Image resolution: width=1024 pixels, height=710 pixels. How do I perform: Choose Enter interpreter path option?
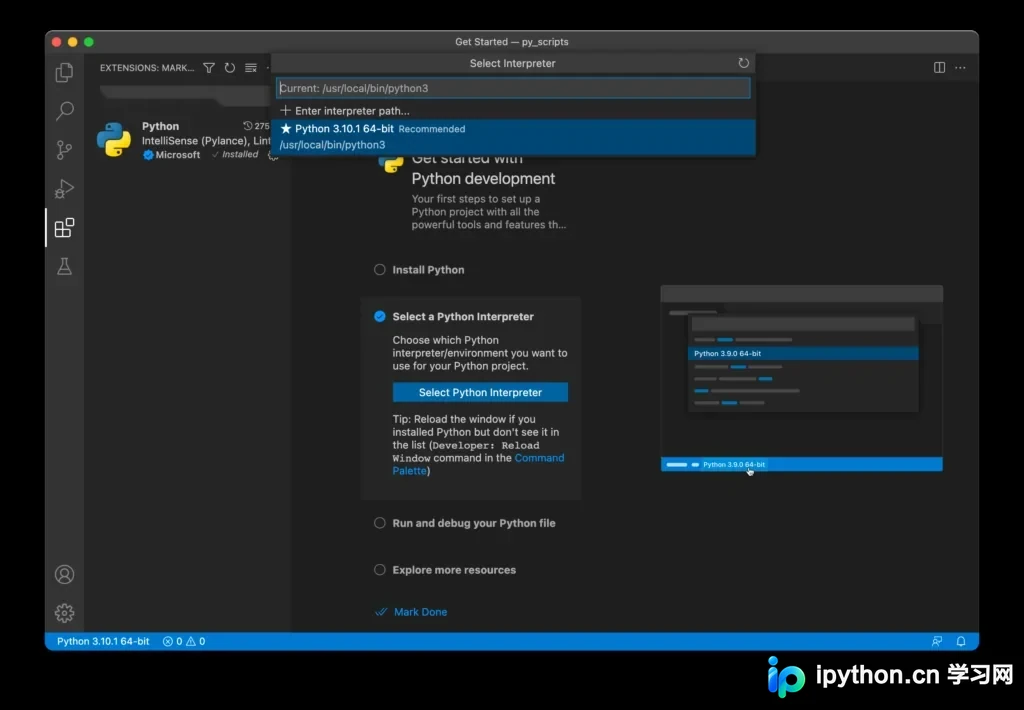coord(513,110)
